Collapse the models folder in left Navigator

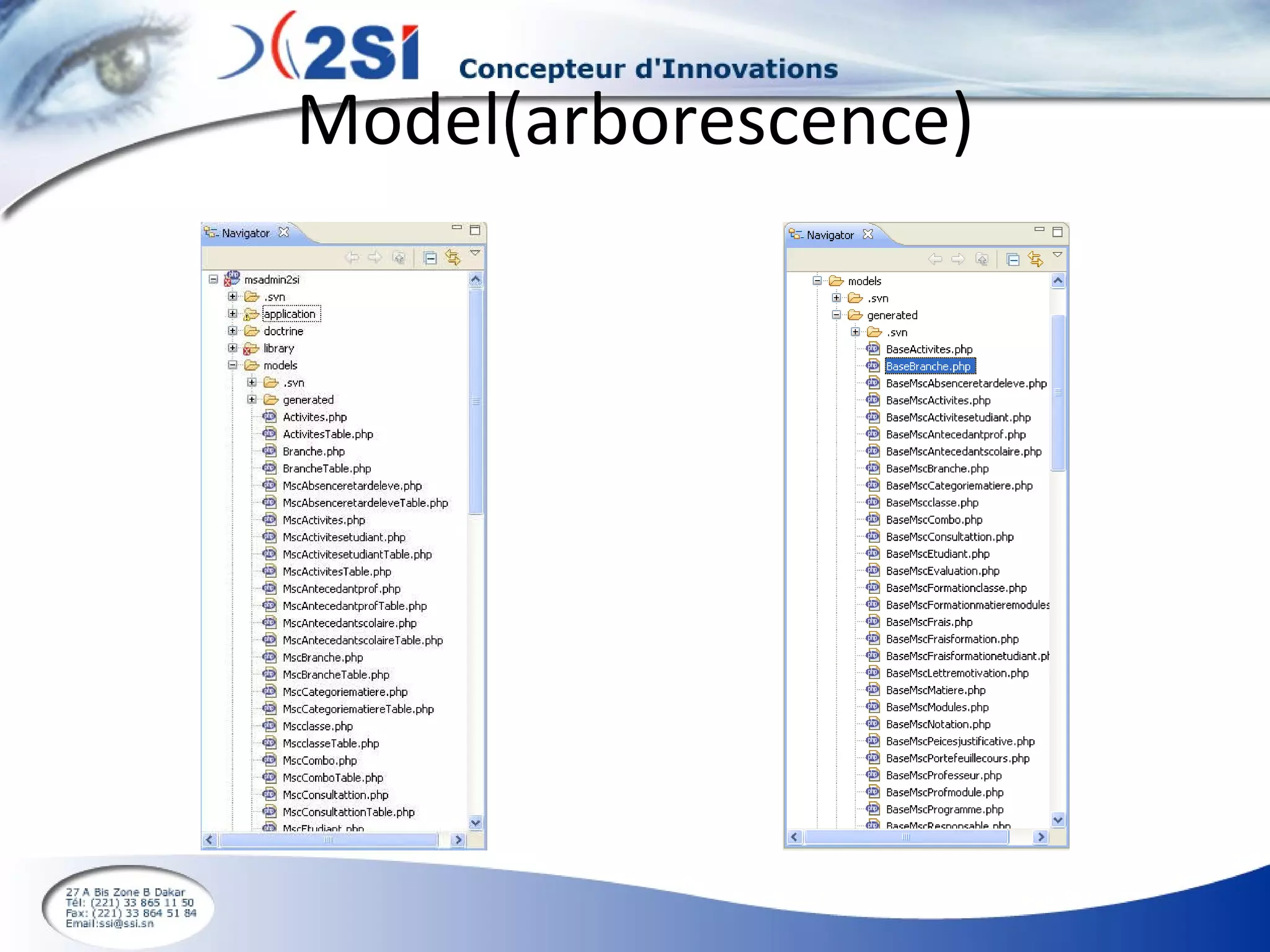[233, 365]
